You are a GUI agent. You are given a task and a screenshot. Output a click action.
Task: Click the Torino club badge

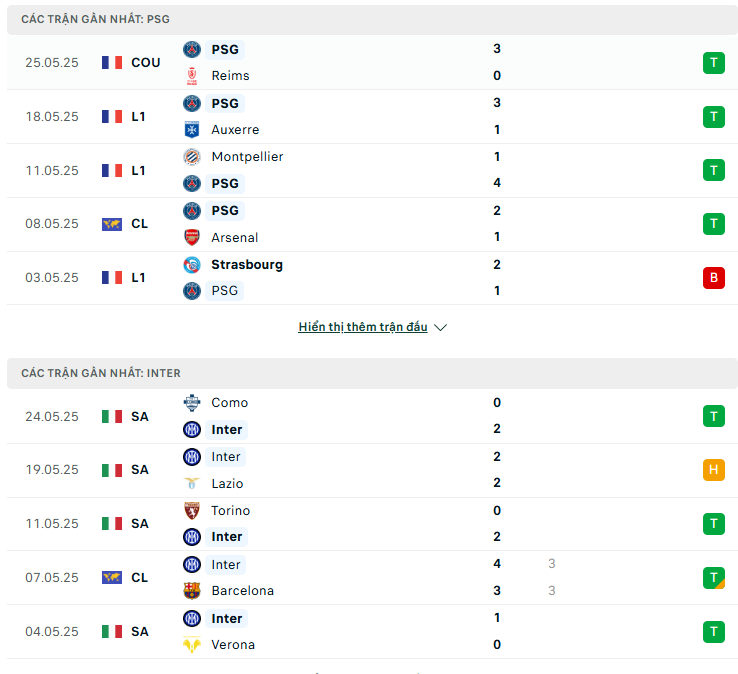[192, 511]
